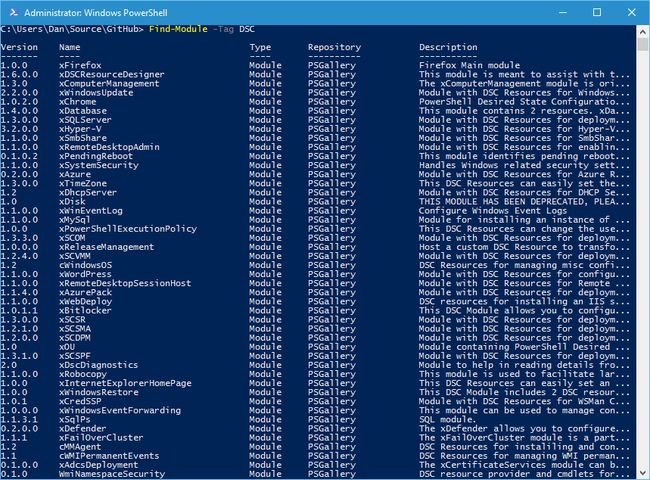The image size is (650, 480).
Task: Click the Name column header
Action: point(70,47)
